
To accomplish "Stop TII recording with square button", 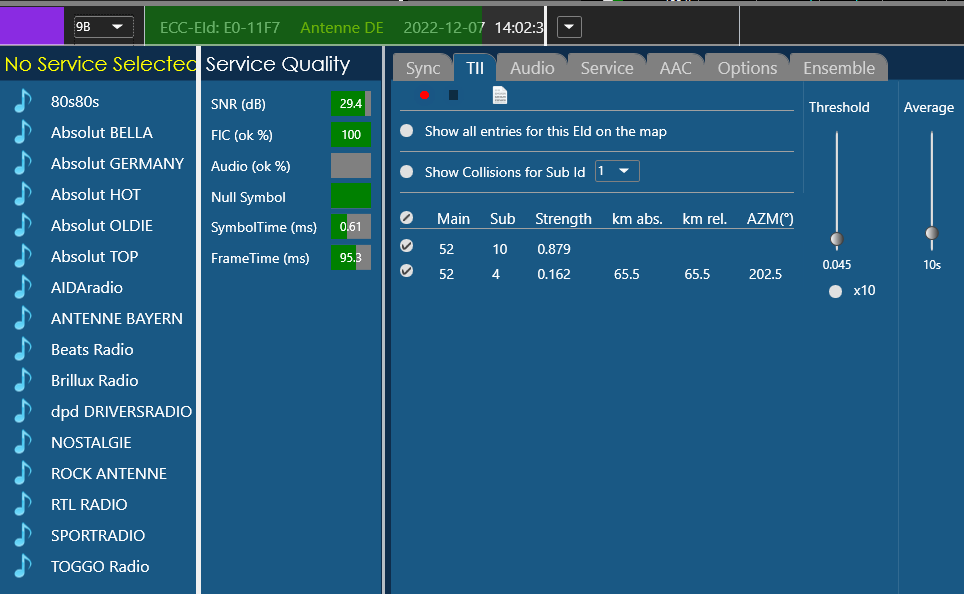I will (x=453, y=95).
